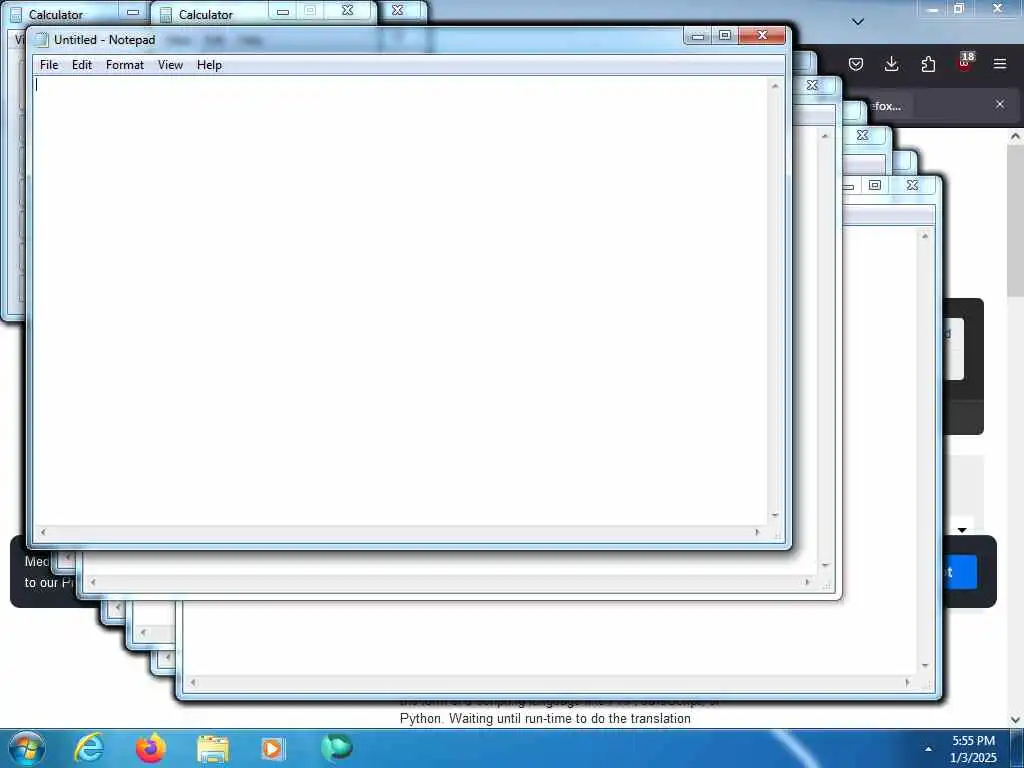Click the front Notepad horizontal scroll right arrow
The image size is (1024, 768).
point(758,532)
